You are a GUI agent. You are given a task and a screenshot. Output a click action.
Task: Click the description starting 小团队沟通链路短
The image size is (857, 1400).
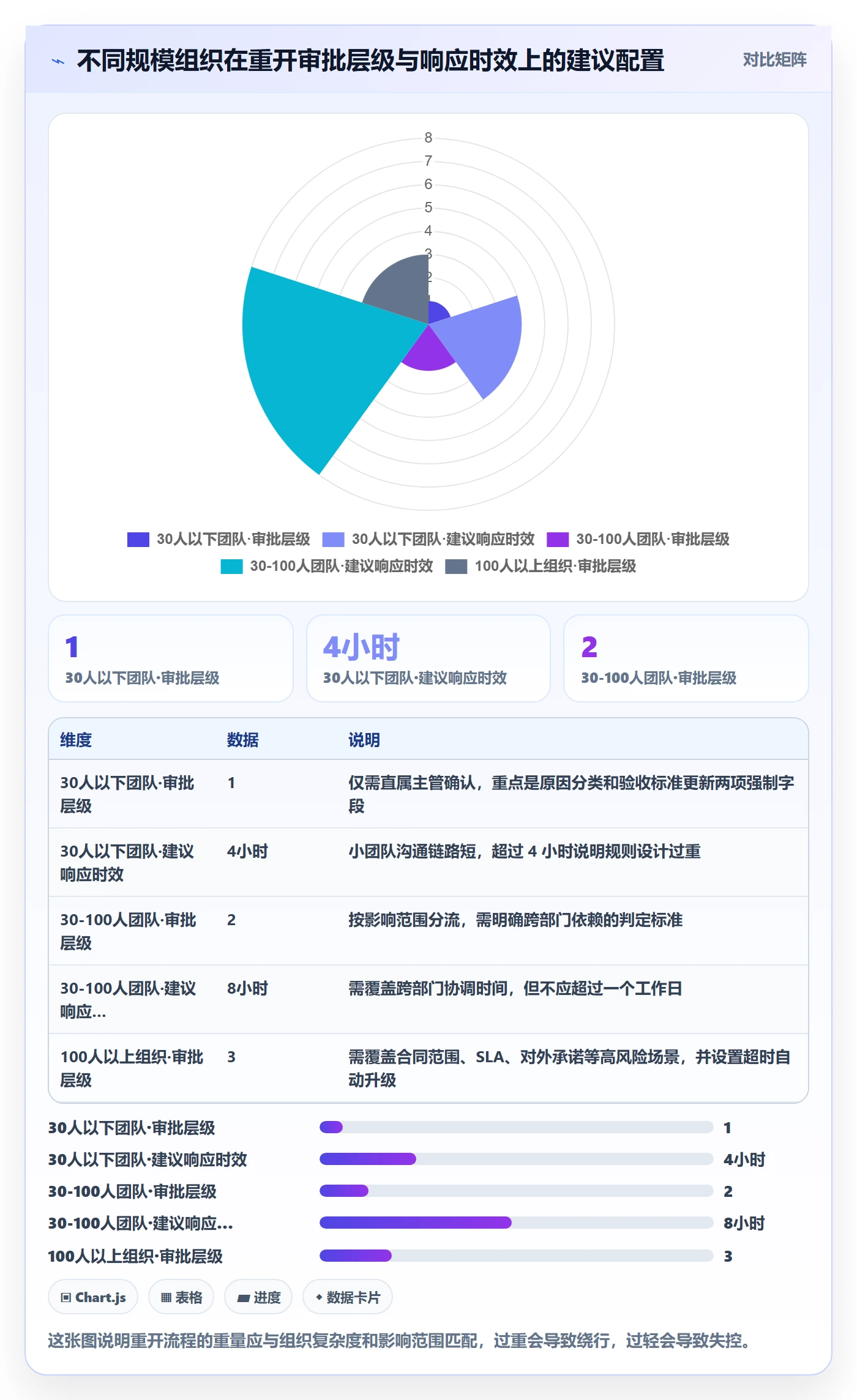coord(525,852)
